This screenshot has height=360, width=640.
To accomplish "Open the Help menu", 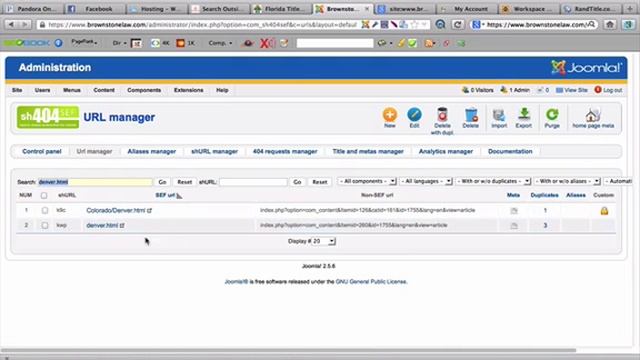I will tap(222, 90).
